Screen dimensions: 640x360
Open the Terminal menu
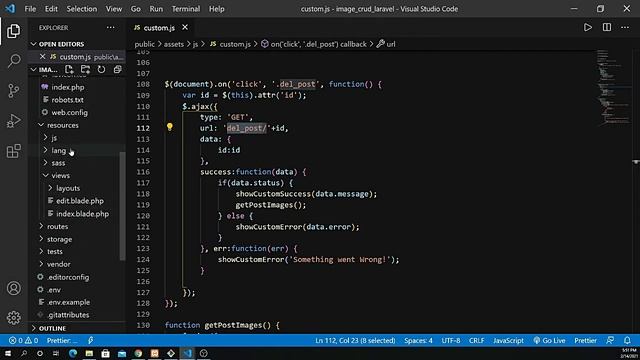point(186,9)
